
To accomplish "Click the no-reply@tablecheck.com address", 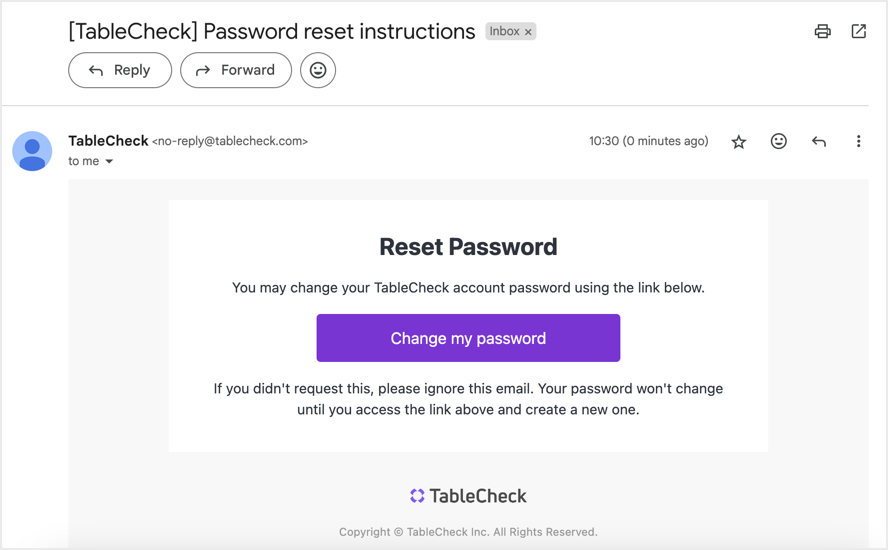I will 230,141.
